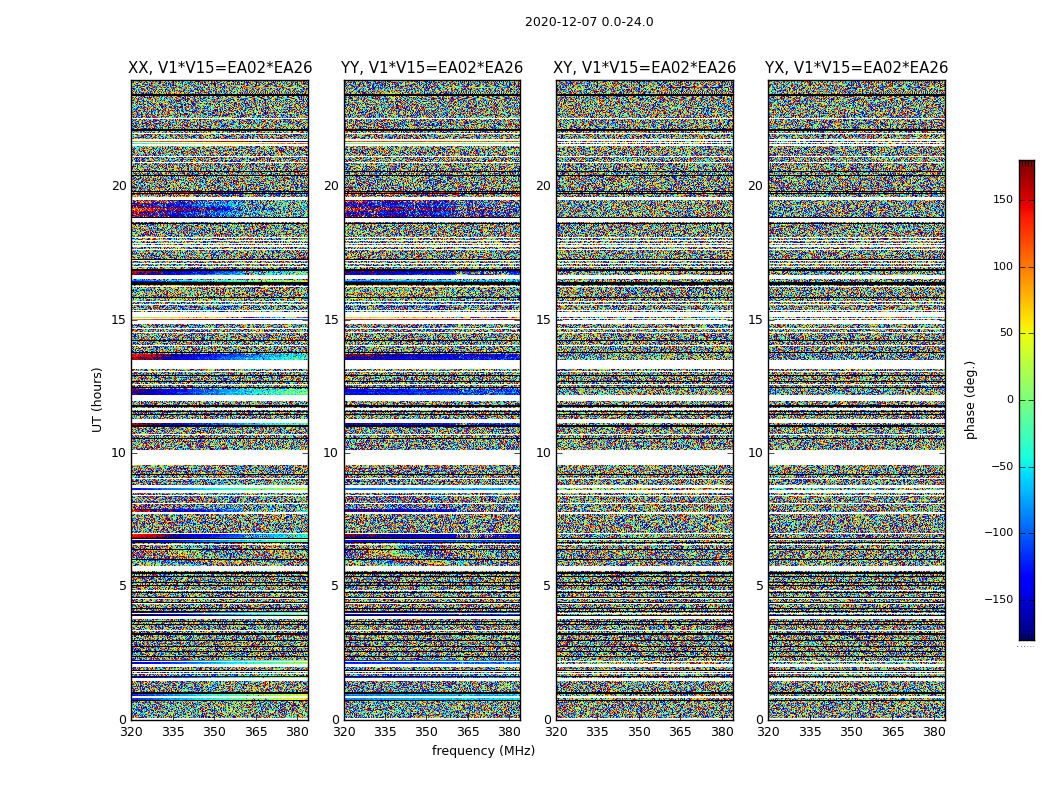This screenshot has height=800, width=1050.
Task: Click the date title 2020-12-07 0.0-24.0
Action: pos(589,22)
